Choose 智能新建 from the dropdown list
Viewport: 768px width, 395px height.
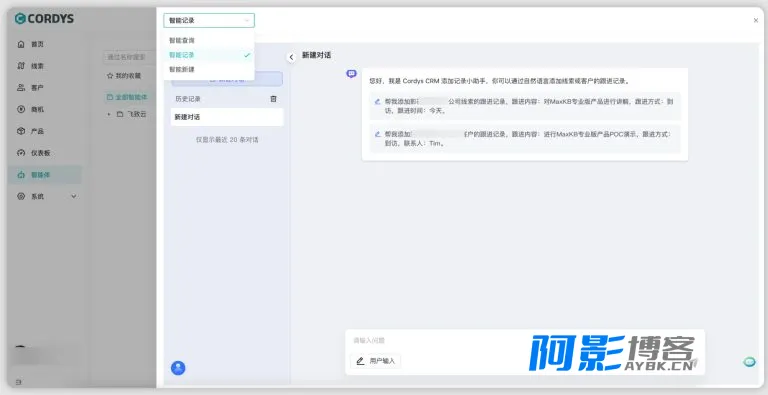209,70
